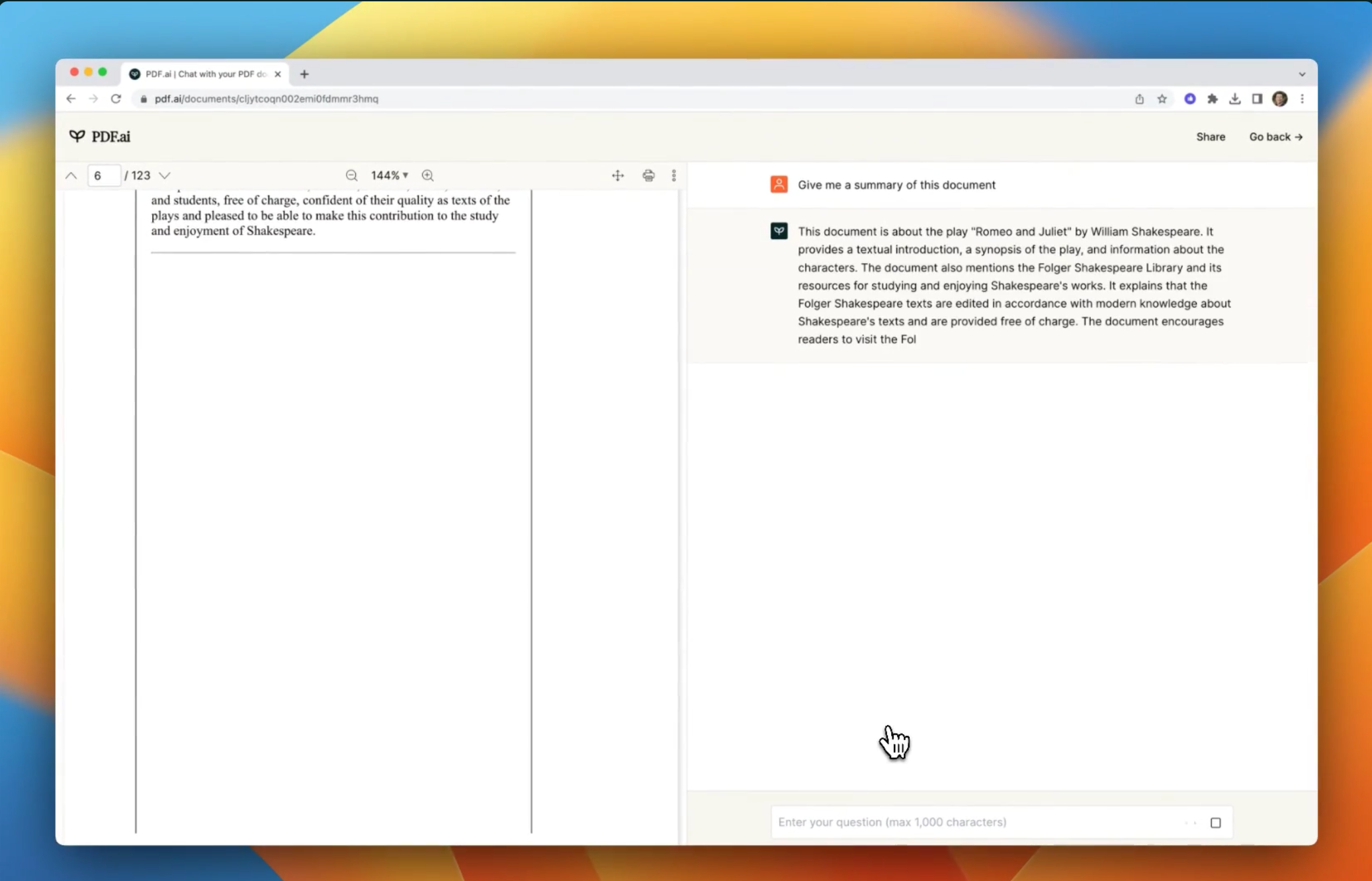This screenshot has width=1372, height=881.
Task: Toggle the browser side panel icon
Action: coord(1257,99)
